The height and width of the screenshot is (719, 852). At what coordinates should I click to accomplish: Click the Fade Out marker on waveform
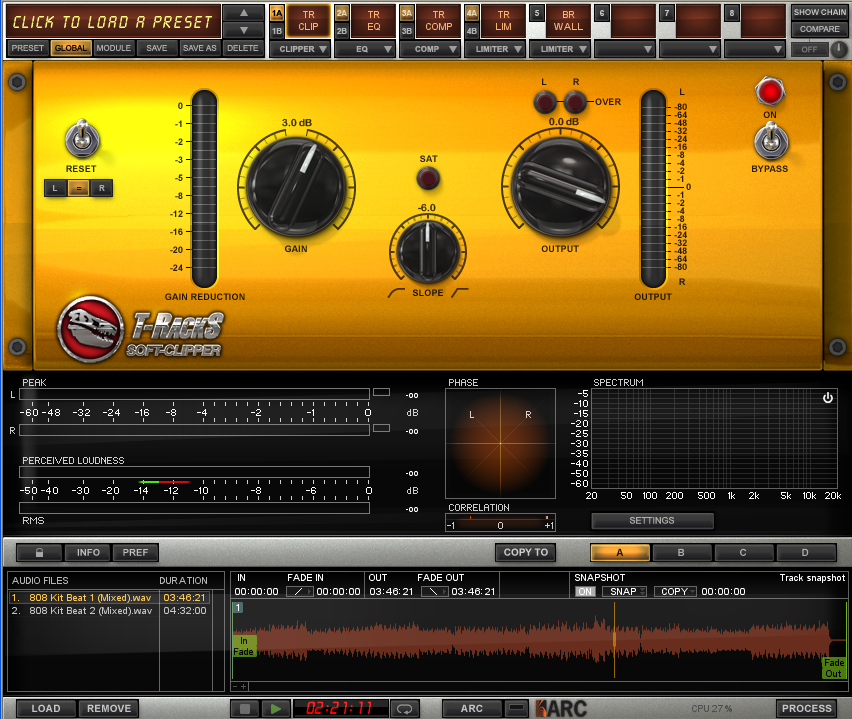tap(834, 668)
